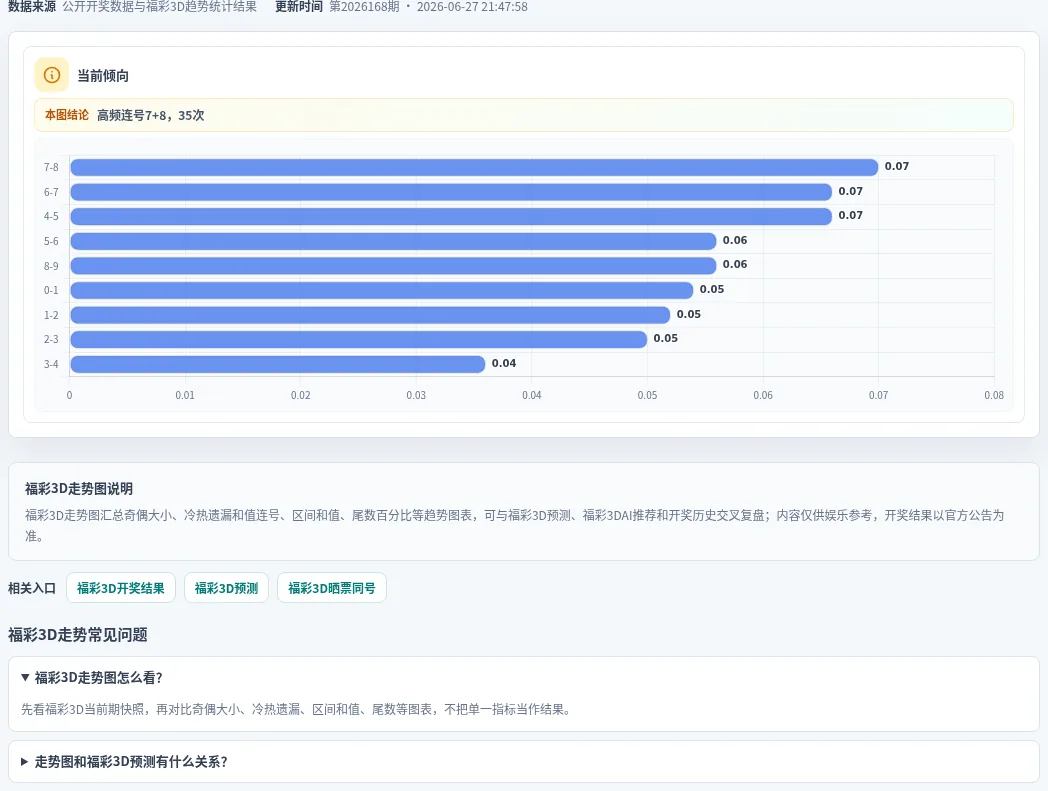Click the 0.04 value label of bar 3-4
This screenshot has width=1048, height=791.
(x=504, y=363)
